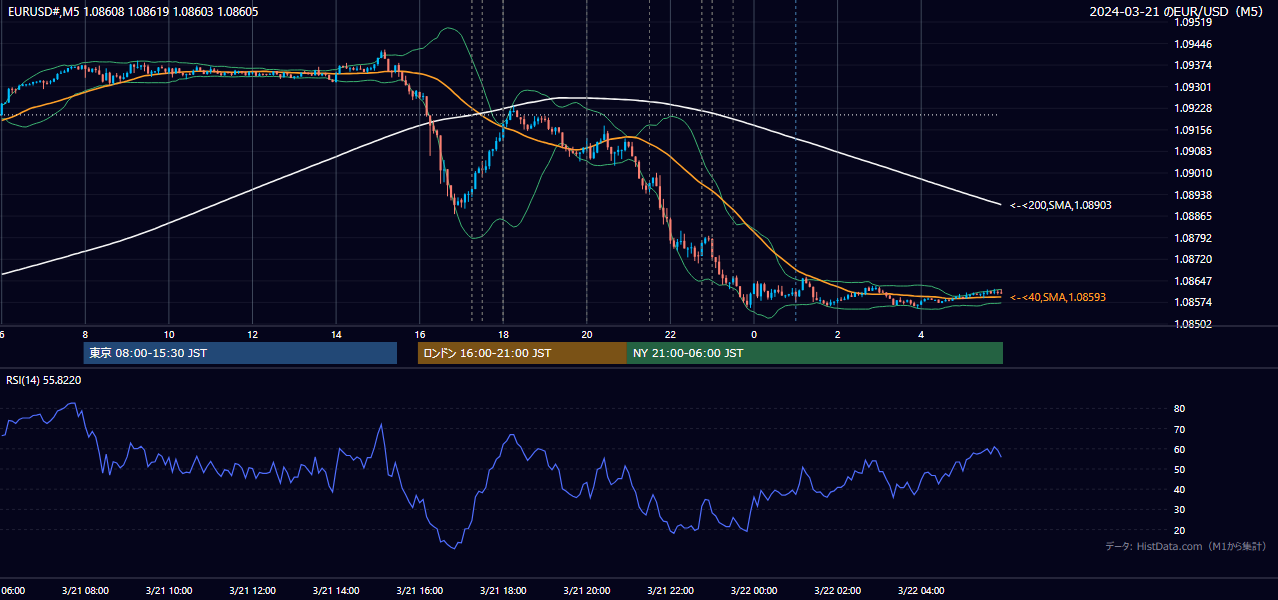Image resolution: width=1278 pixels, height=600 pixels.
Task: Click the 3/21 14:00 time axis label
Action: (x=336, y=591)
